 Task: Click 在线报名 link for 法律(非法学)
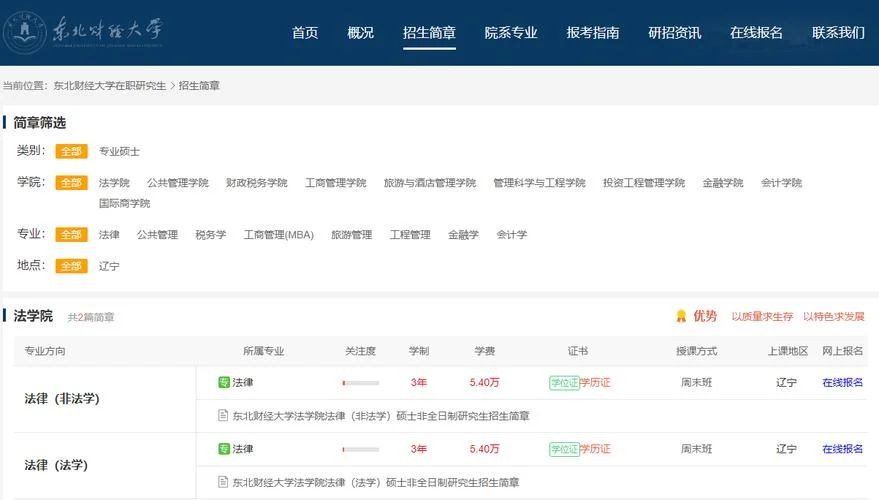point(843,382)
